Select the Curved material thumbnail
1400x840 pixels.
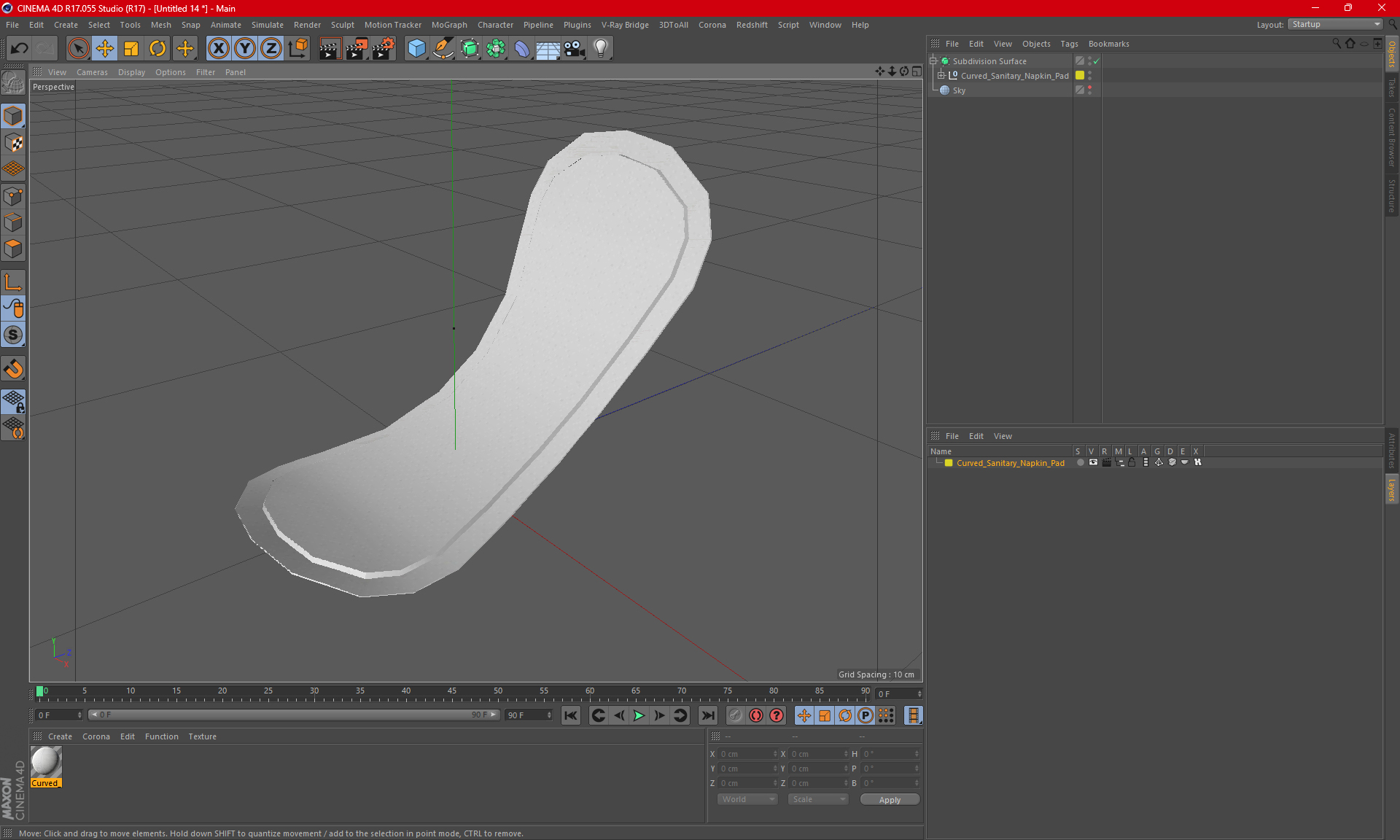(x=46, y=763)
